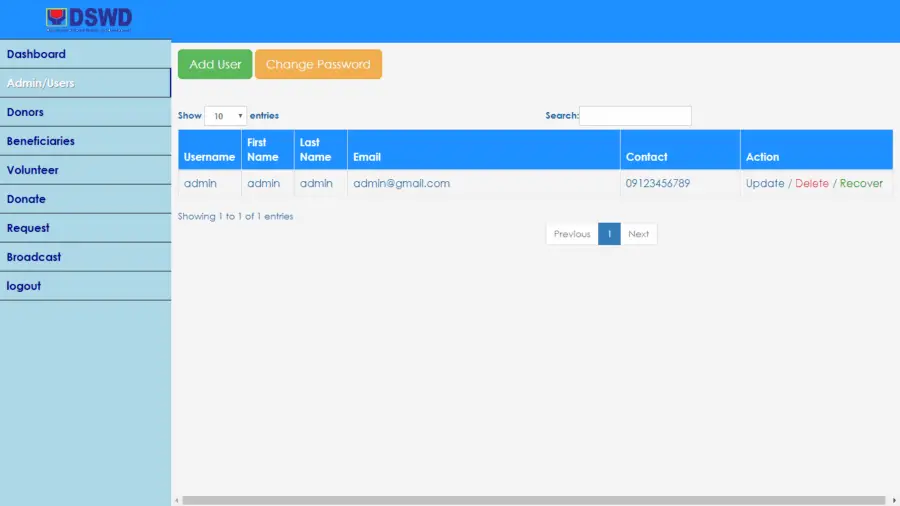This screenshot has width=900, height=506.
Task: Click the 09123456789 contact cell
Action: pos(680,184)
